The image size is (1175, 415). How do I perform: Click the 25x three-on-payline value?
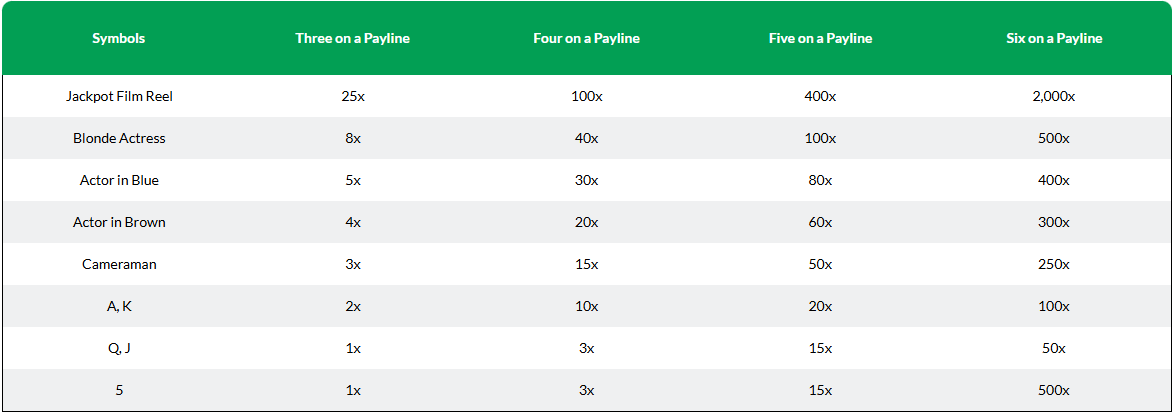(x=352, y=97)
